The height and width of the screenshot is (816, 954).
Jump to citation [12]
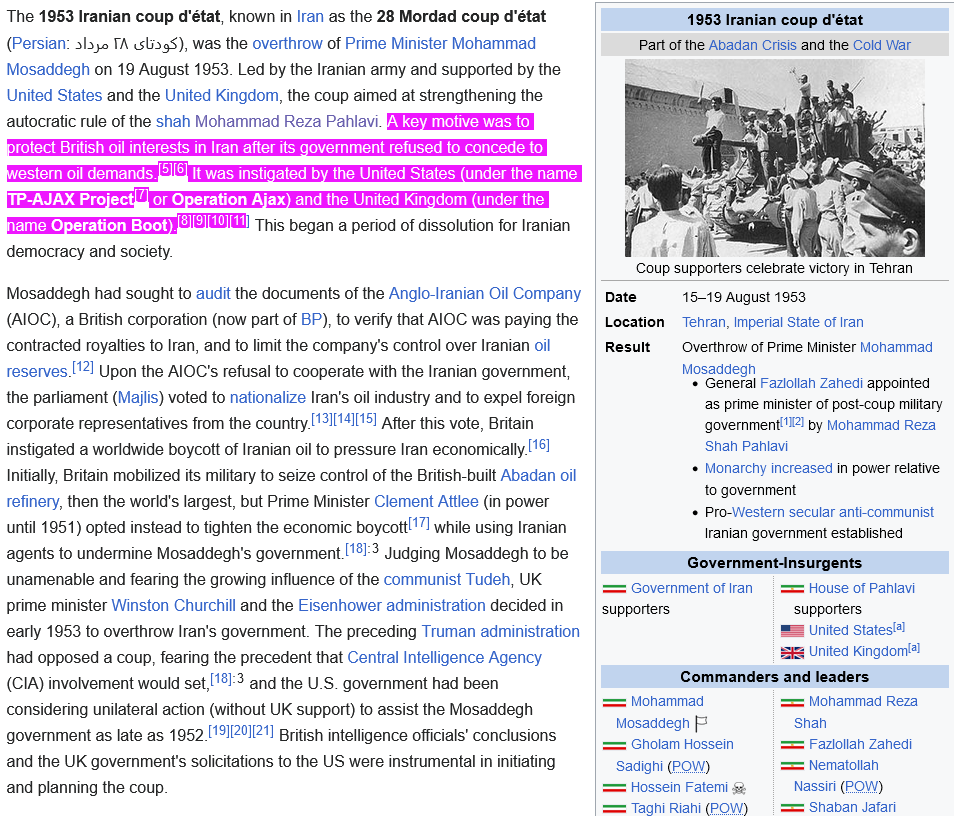coord(83,367)
